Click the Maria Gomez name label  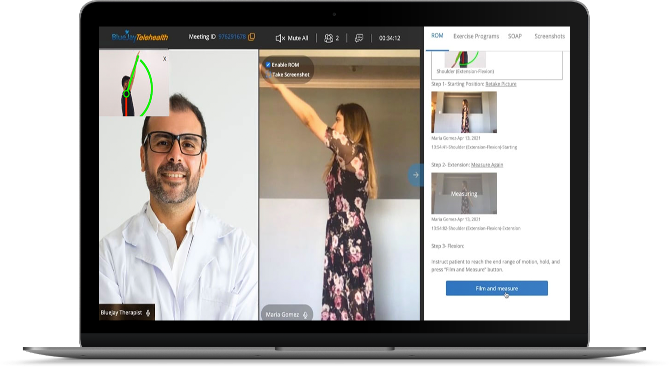click(282, 315)
